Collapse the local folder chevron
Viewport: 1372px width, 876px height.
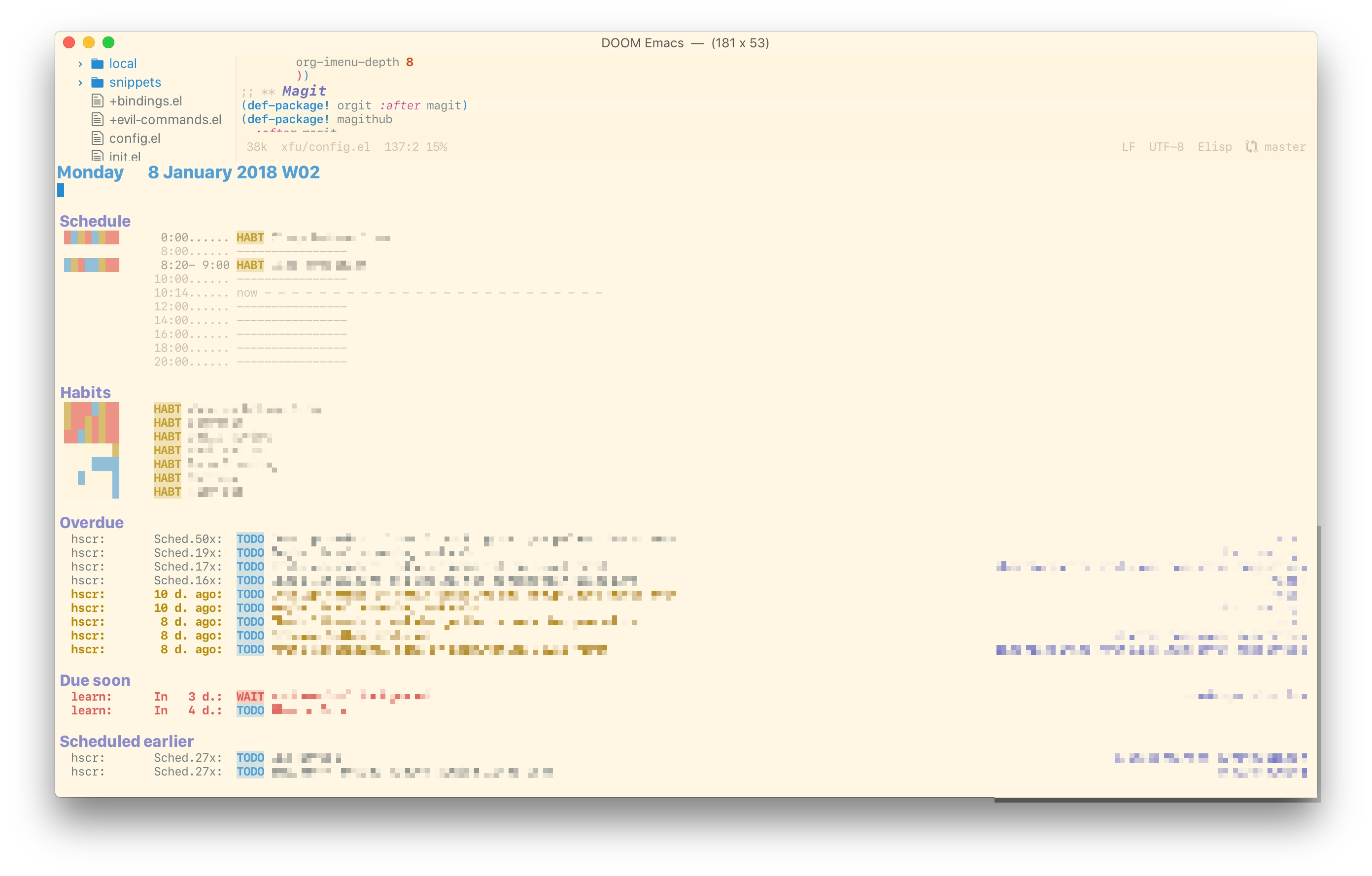(x=79, y=64)
